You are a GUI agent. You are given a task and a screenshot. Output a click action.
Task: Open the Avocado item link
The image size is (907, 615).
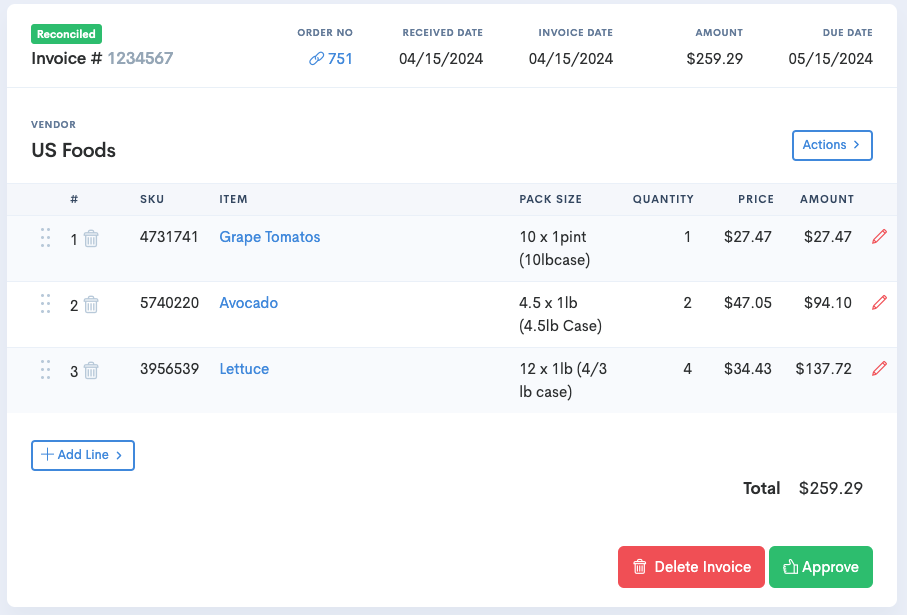click(249, 303)
